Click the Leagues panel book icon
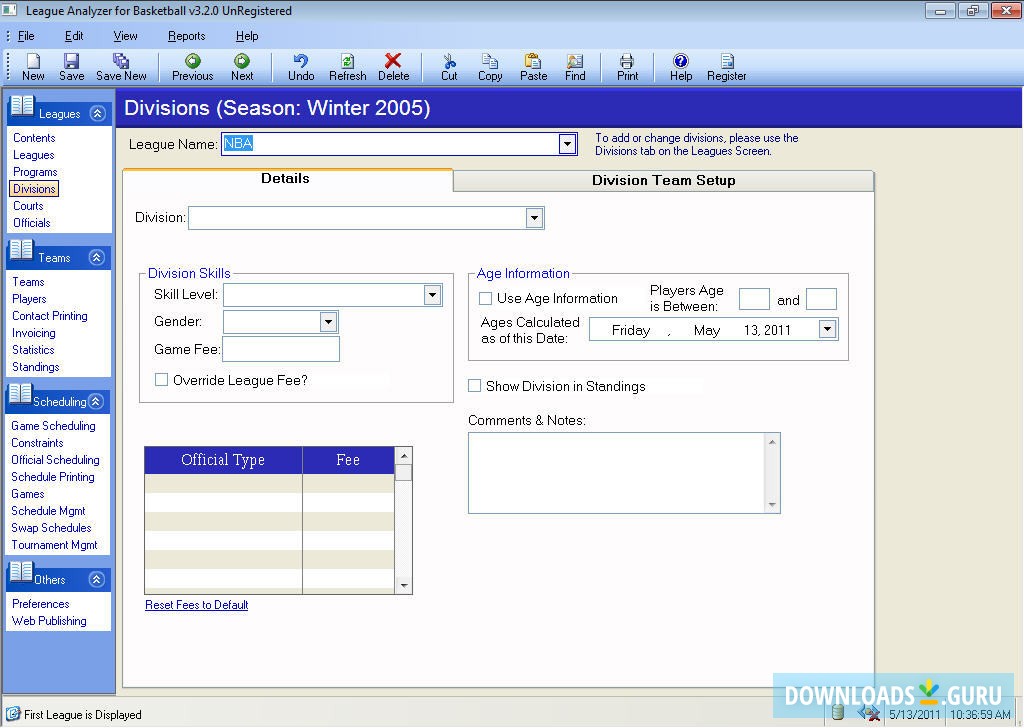 coord(22,106)
